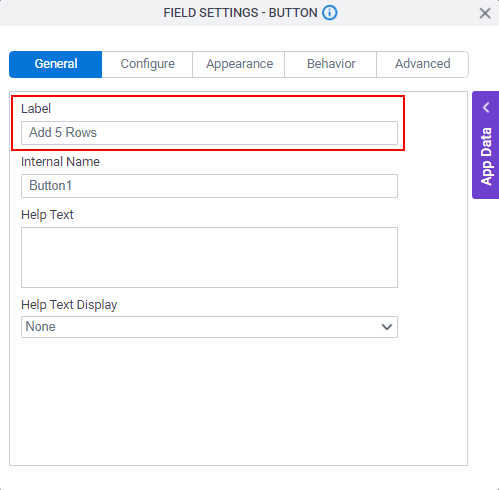Click the Label caption text
Screen dimensions: 499x490
[x=36, y=109]
